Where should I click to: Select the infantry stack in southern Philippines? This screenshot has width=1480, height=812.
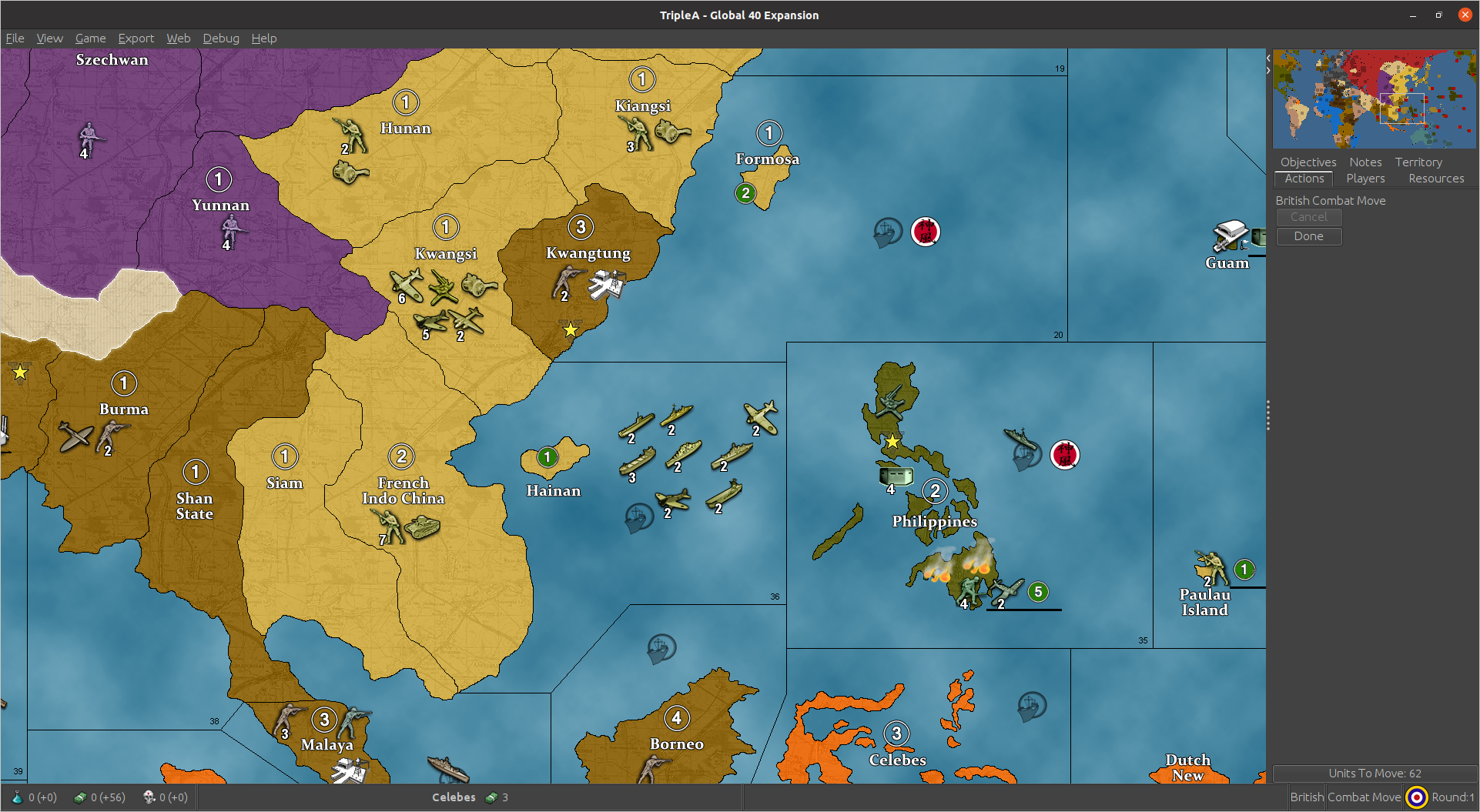(x=970, y=593)
